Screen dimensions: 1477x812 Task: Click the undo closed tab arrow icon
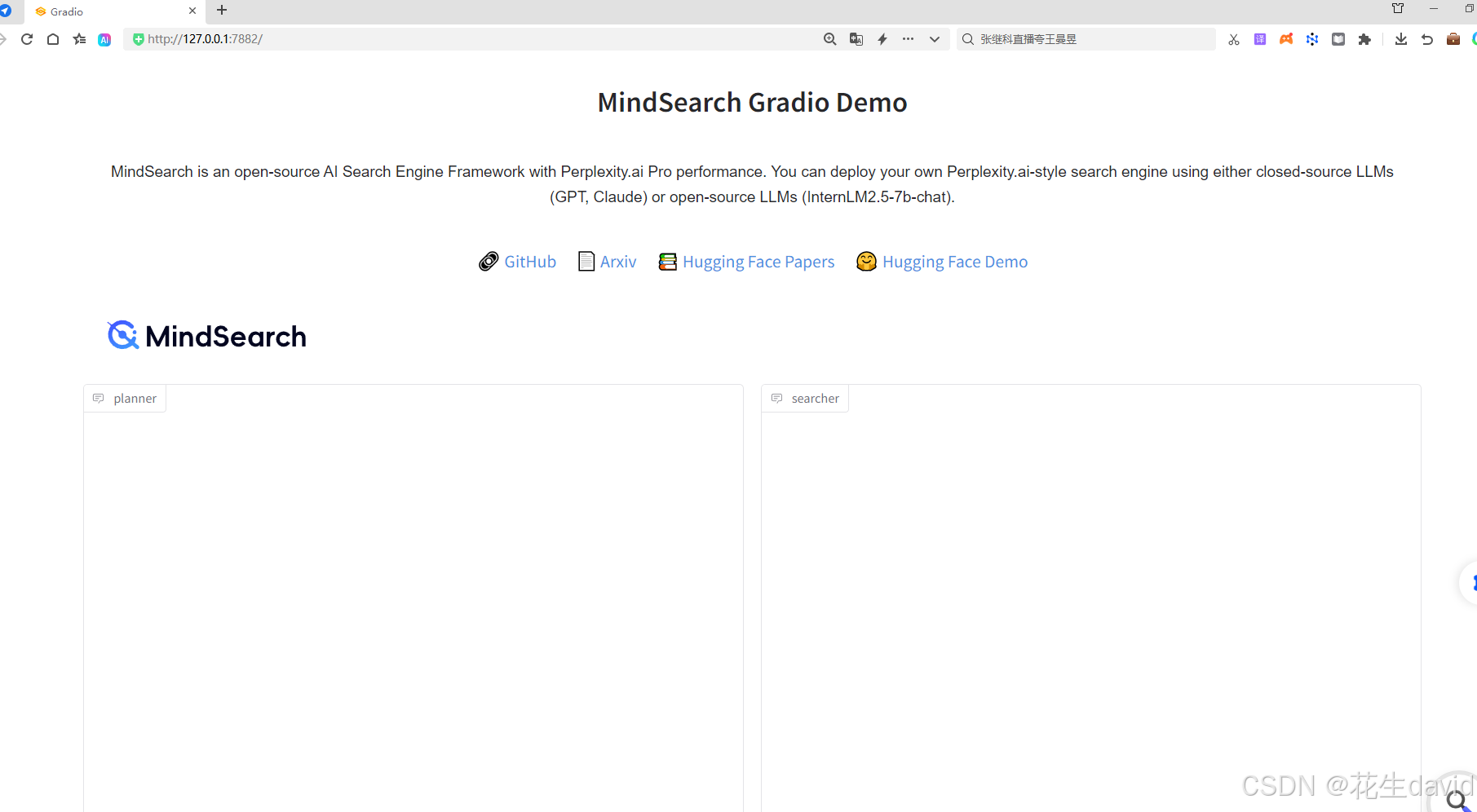1427,39
